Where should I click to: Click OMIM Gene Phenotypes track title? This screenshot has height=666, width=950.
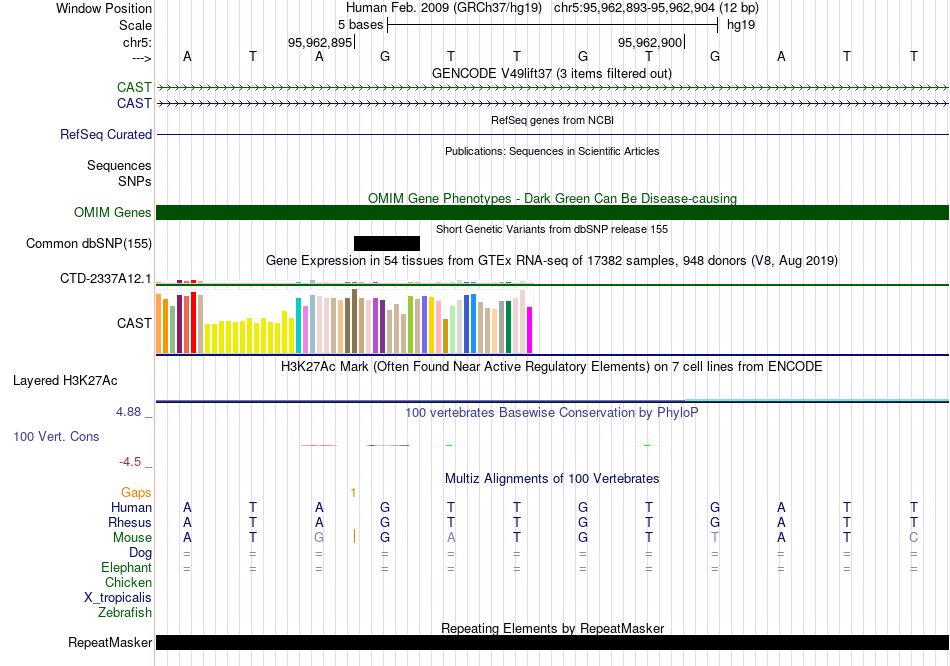[x=552, y=198]
